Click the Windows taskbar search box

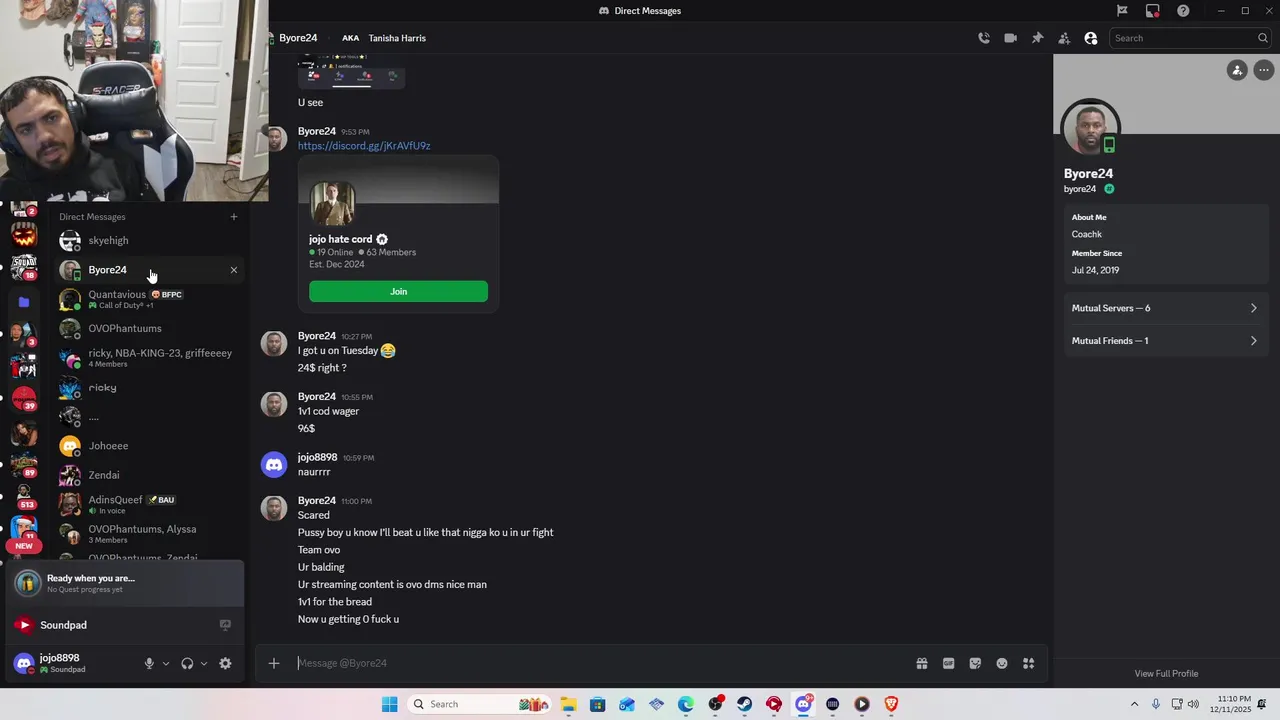477,704
